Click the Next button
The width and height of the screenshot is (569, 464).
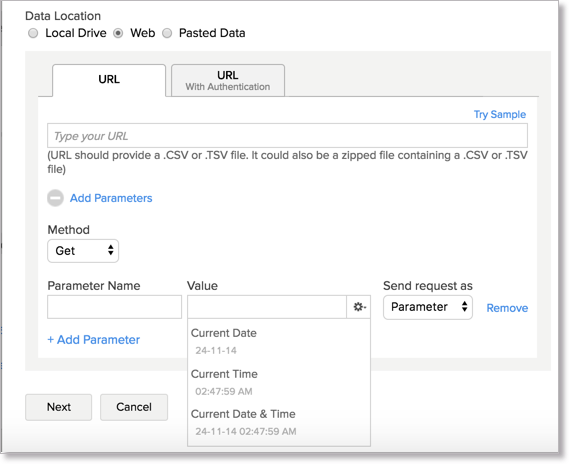click(58, 407)
